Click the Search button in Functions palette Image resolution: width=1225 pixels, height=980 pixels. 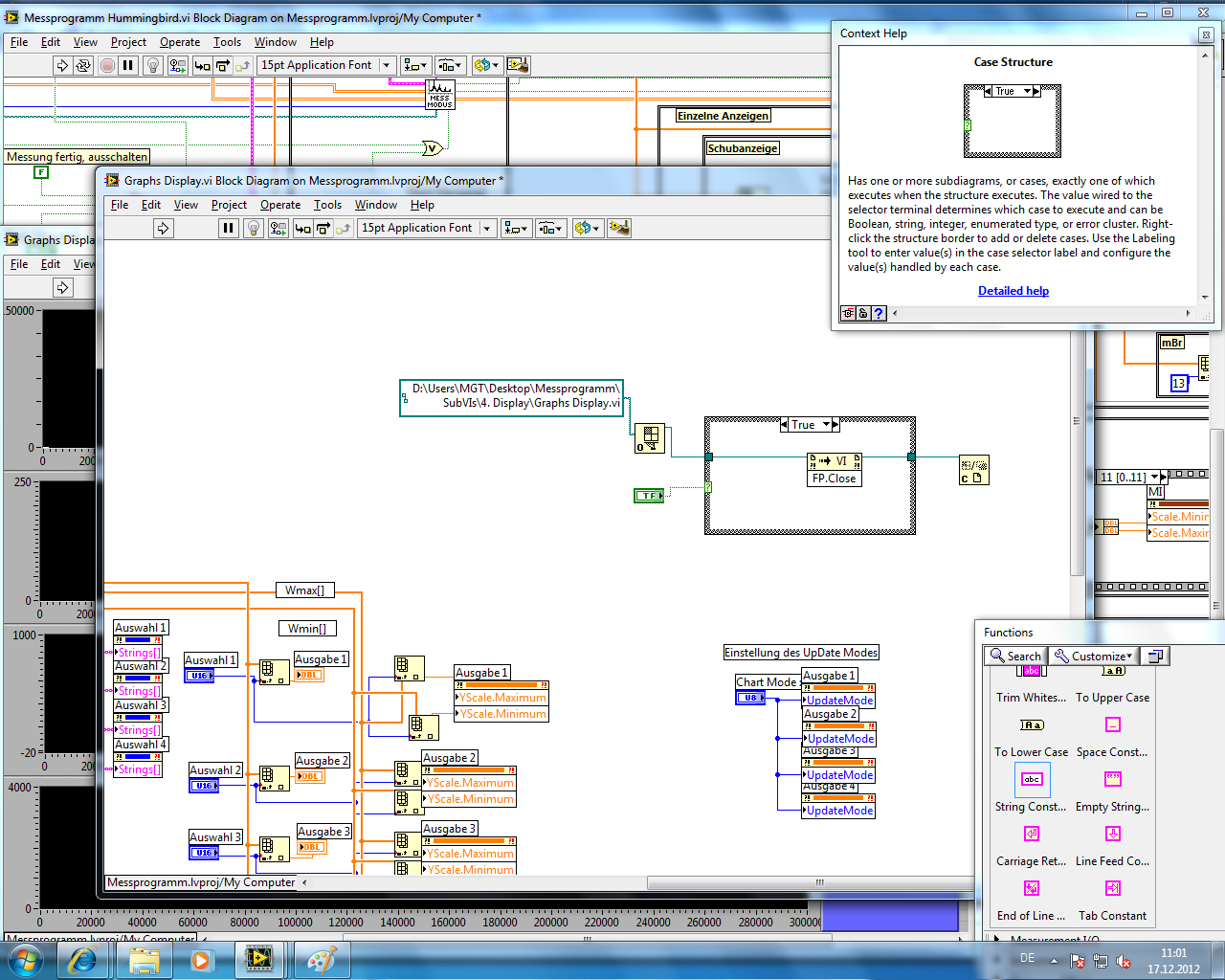tap(1015, 657)
